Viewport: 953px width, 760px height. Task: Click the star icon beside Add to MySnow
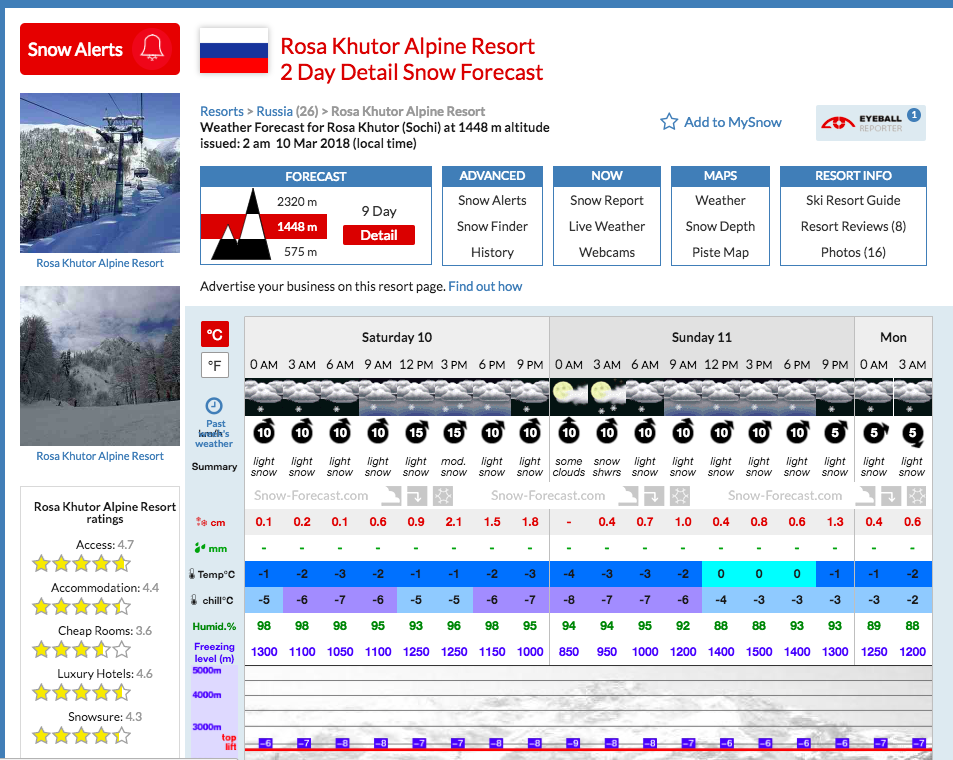coord(669,122)
